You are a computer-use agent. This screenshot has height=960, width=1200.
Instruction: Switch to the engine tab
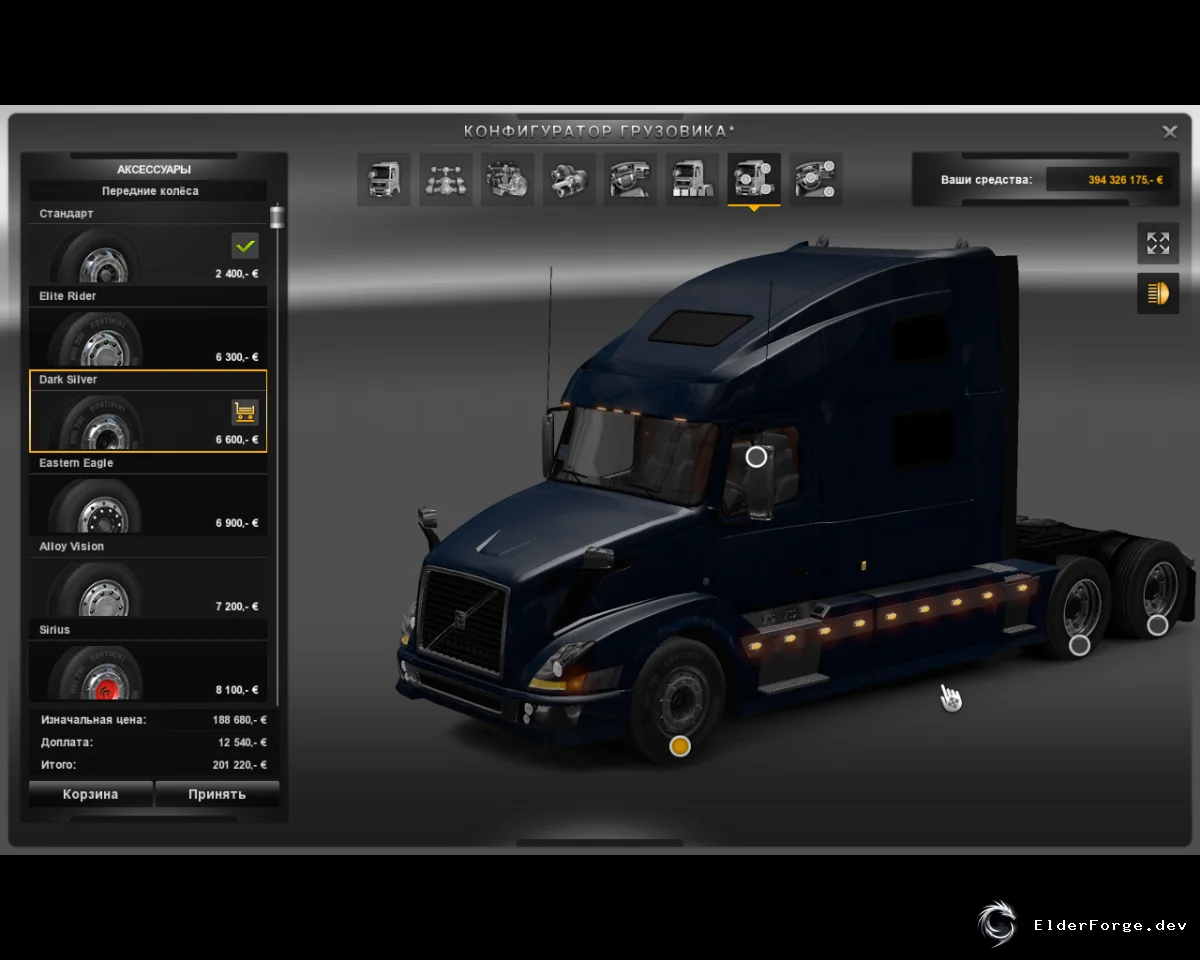click(508, 179)
